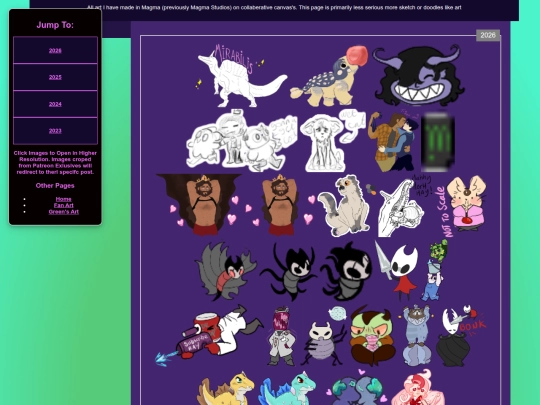Open the Hornet with needle drawing

click(396, 271)
